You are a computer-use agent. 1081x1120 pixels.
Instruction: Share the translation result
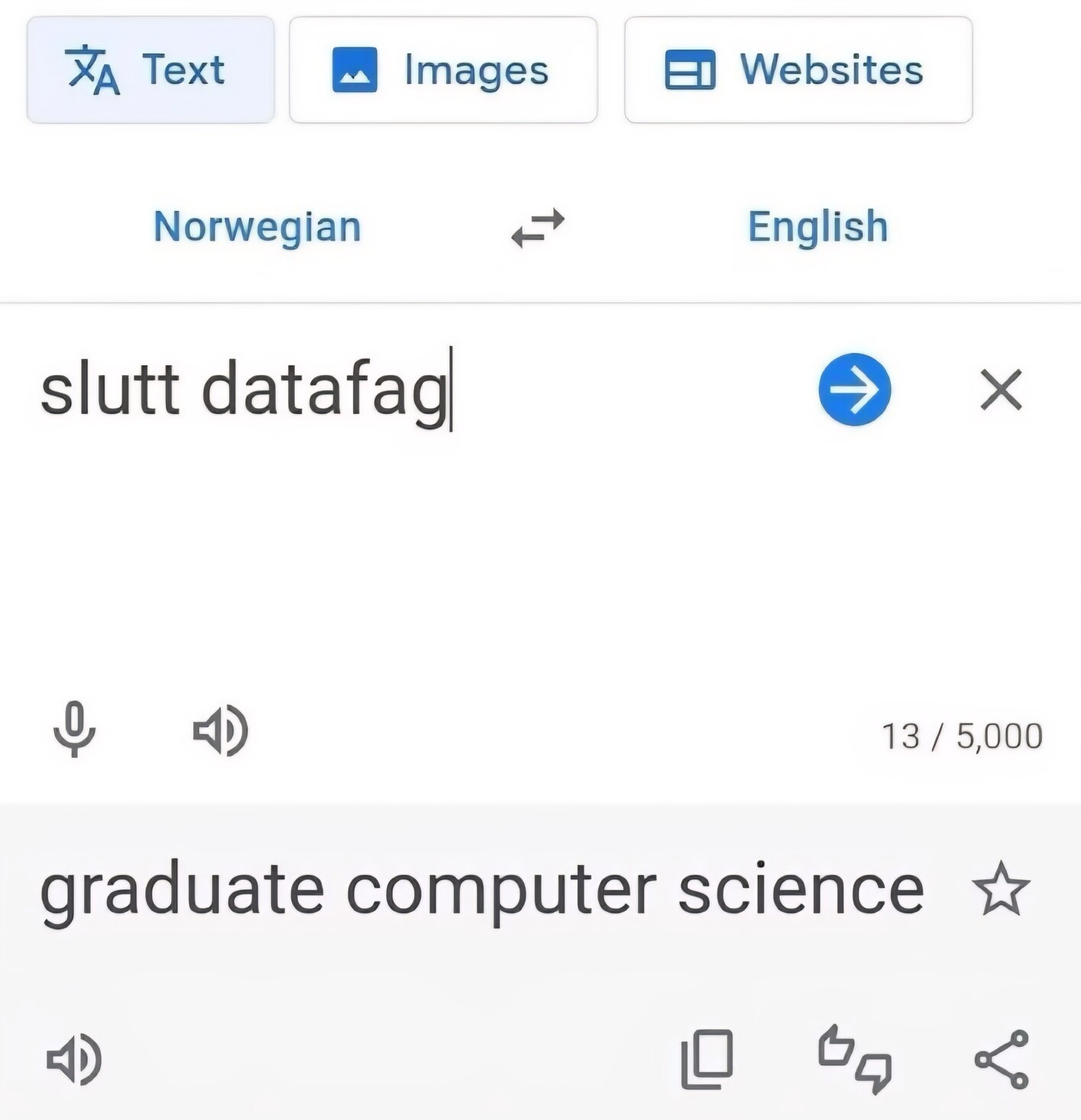tap(1002, 1060)
